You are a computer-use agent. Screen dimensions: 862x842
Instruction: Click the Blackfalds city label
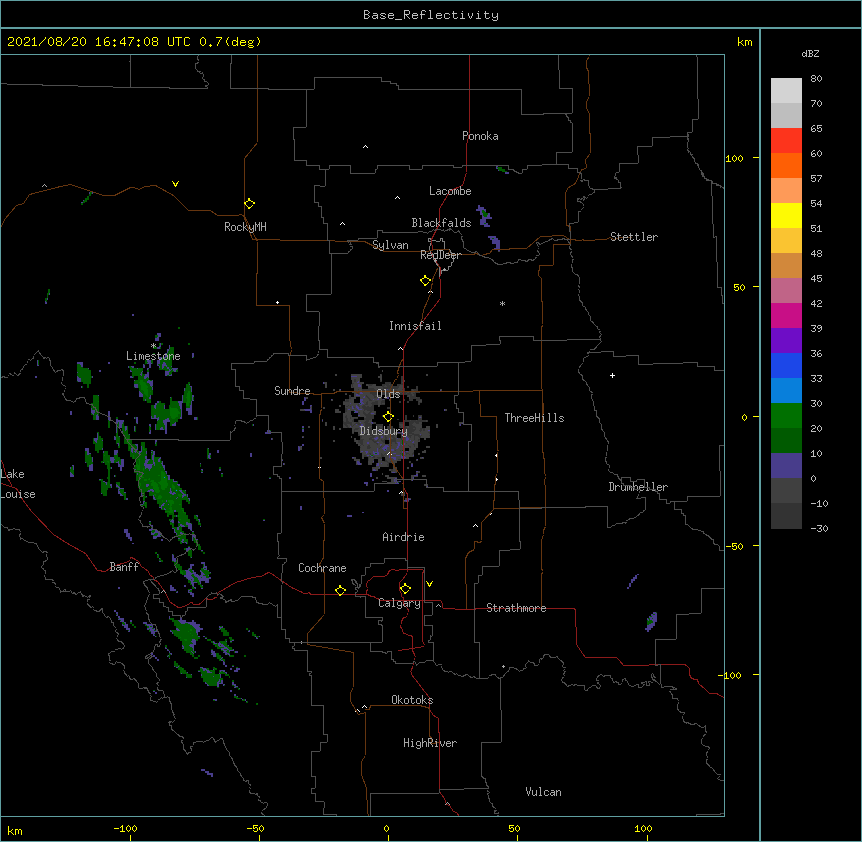point(441,223)
